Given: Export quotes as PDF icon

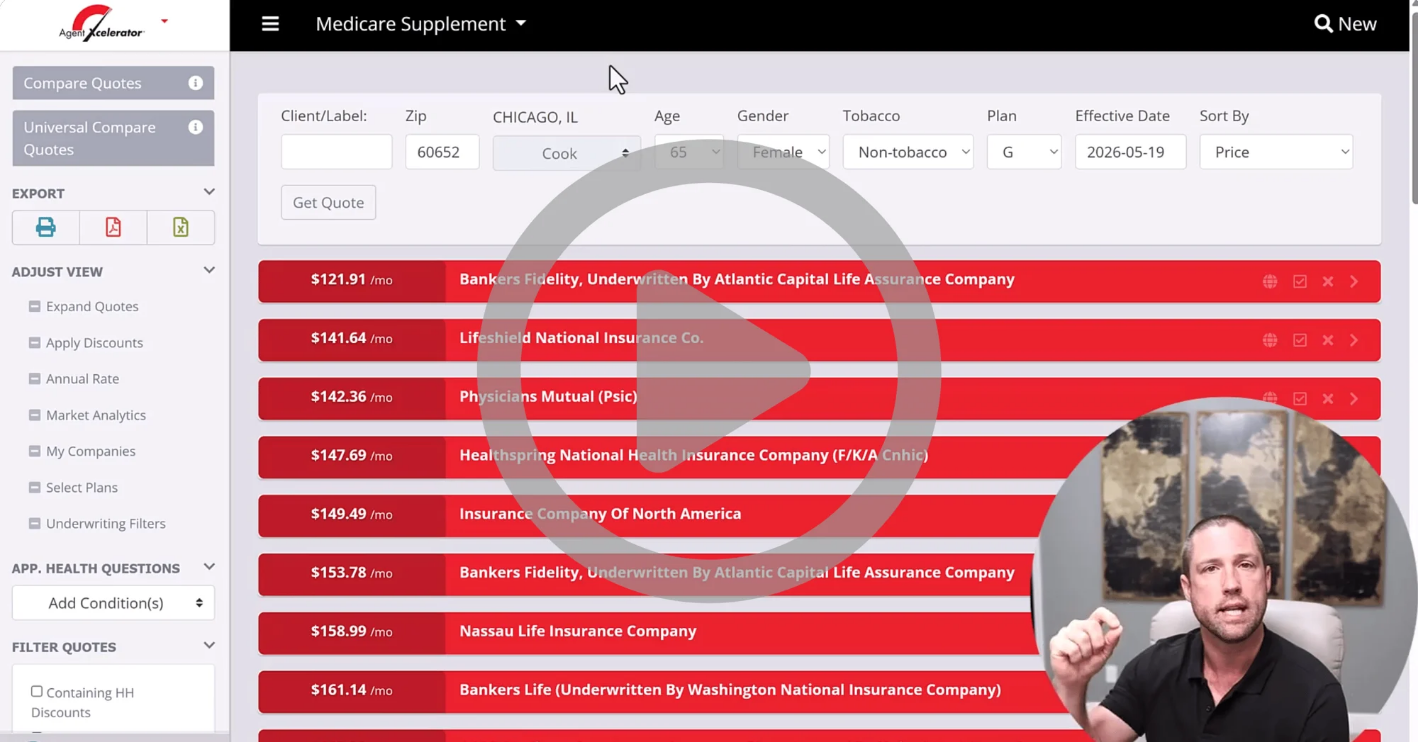Looking at the screenshot, I should coord(113,227).
